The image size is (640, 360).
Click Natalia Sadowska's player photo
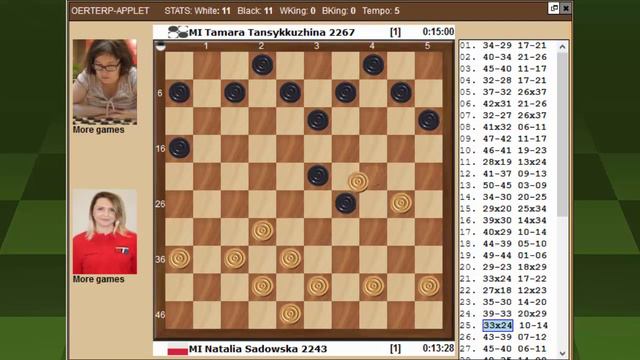[x=105, y=231]
